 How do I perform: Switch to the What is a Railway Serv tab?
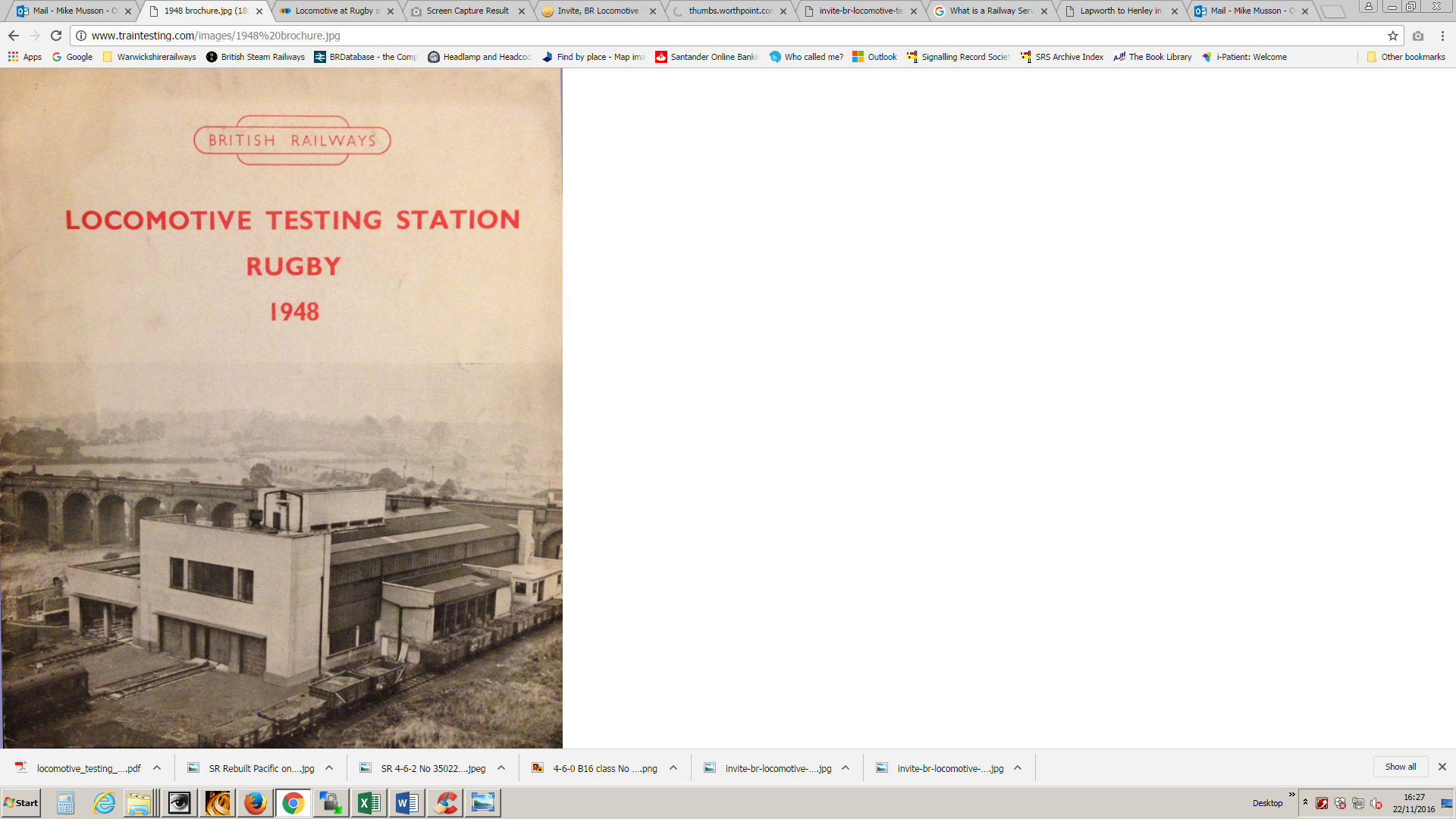[989, 11]
